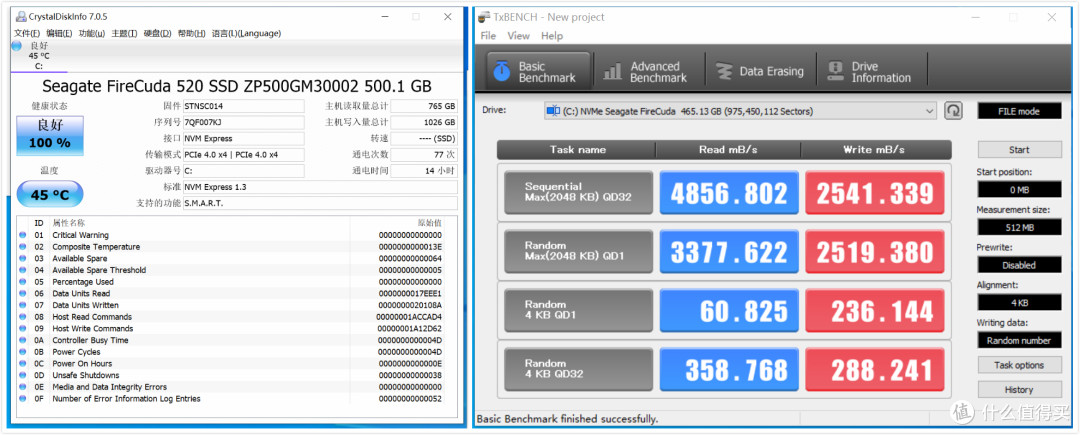
Task: Open the benchmark History
Action: (x=1019, y=390)
